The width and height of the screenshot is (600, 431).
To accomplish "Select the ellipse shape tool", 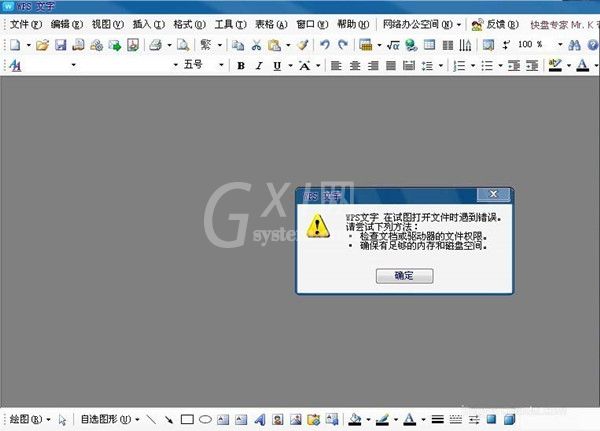I will [x=205, y=420].
